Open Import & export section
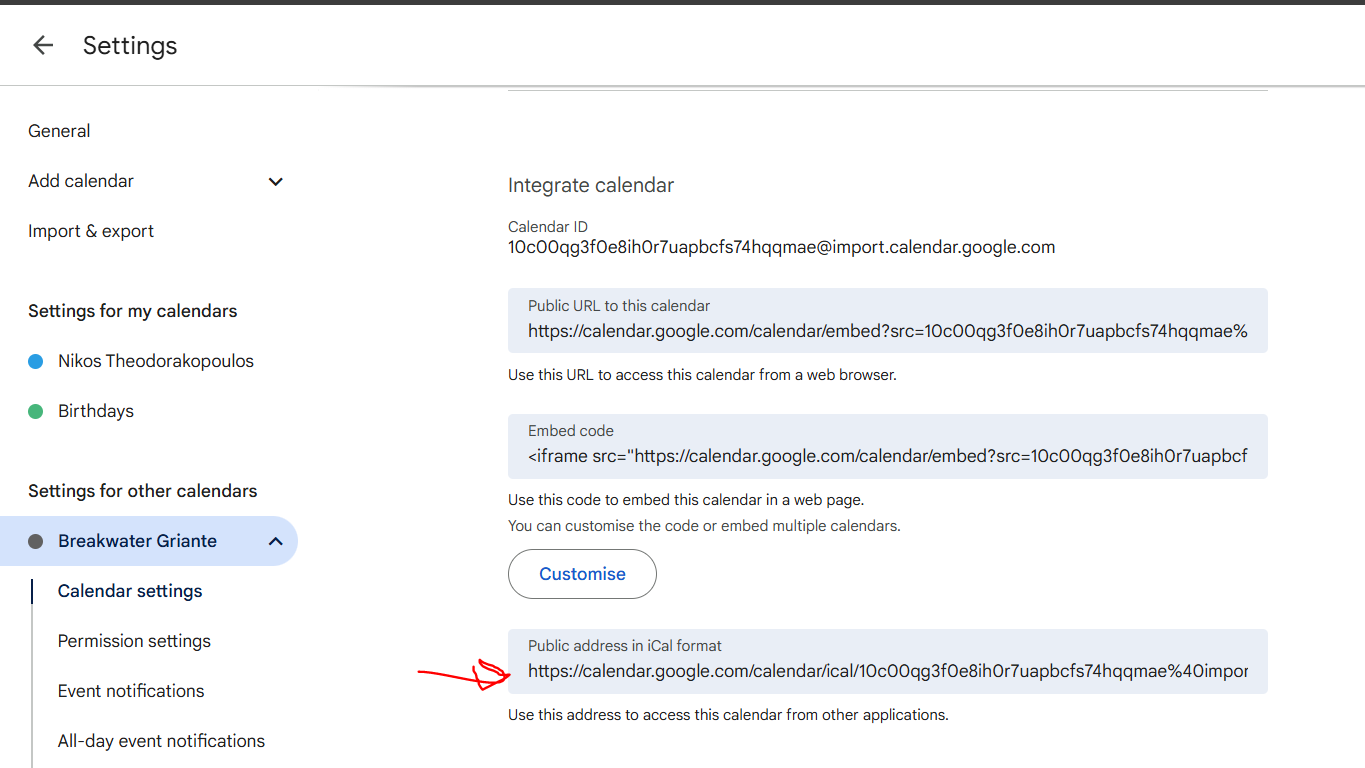This screenshot has width=1365, height=768. click(x=91, y=231)
